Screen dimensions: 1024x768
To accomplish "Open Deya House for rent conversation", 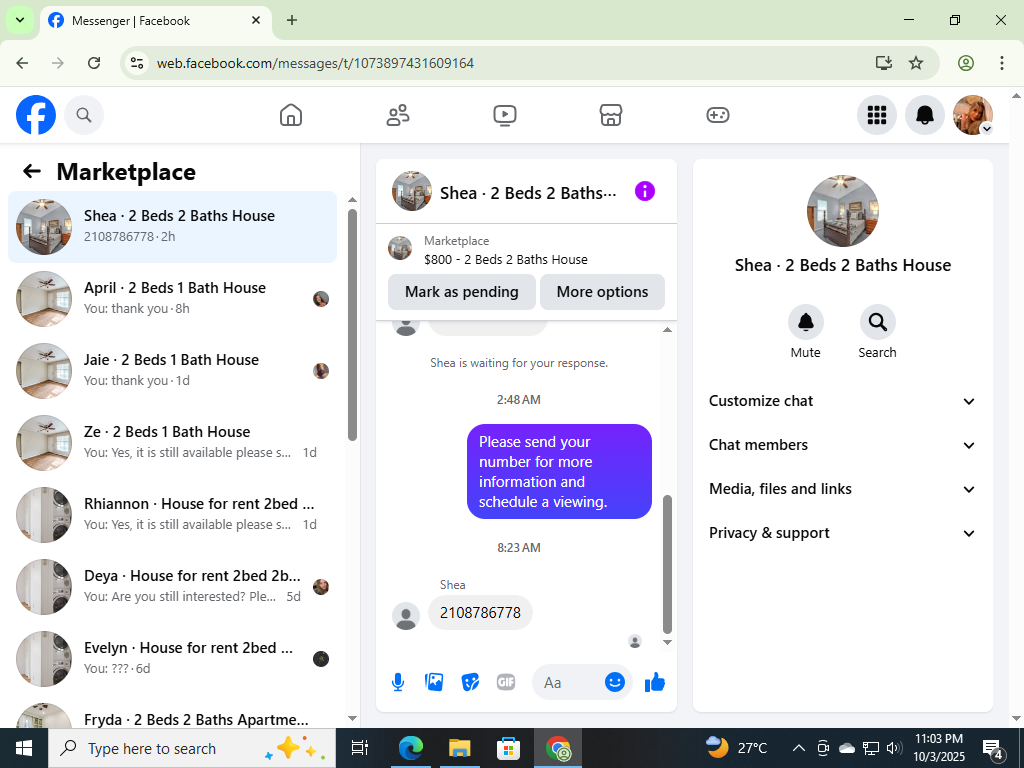I will tap(172, 586).
